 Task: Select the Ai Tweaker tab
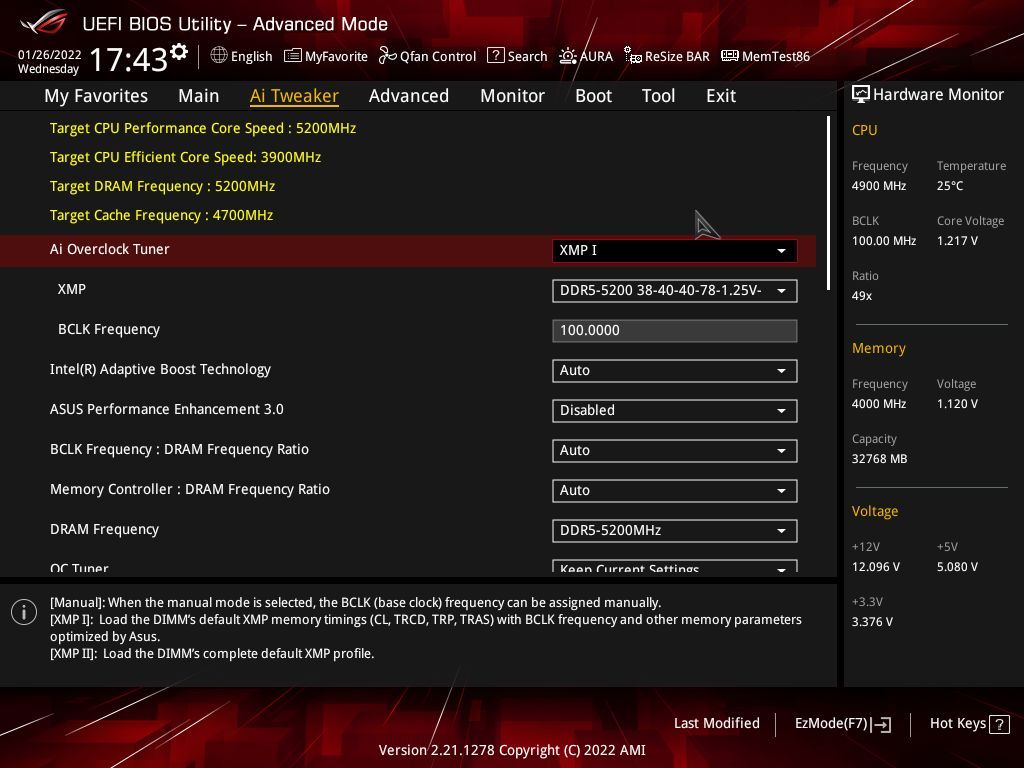click(295, 96)
